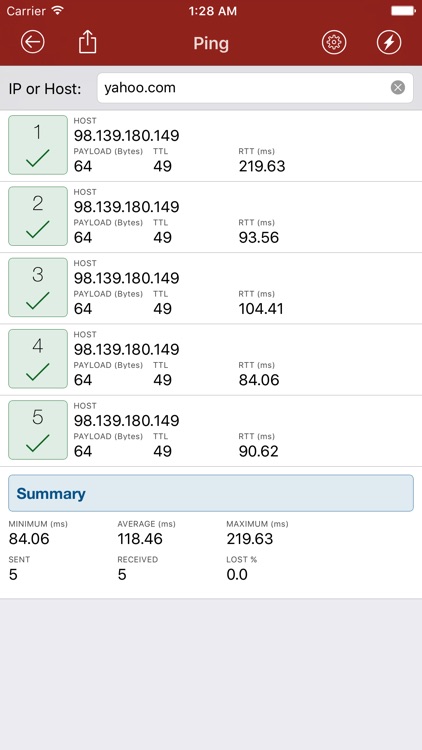Clear the yahoo.com host field
This screenshot has height=750, width=422.
[x=398, y=88]
